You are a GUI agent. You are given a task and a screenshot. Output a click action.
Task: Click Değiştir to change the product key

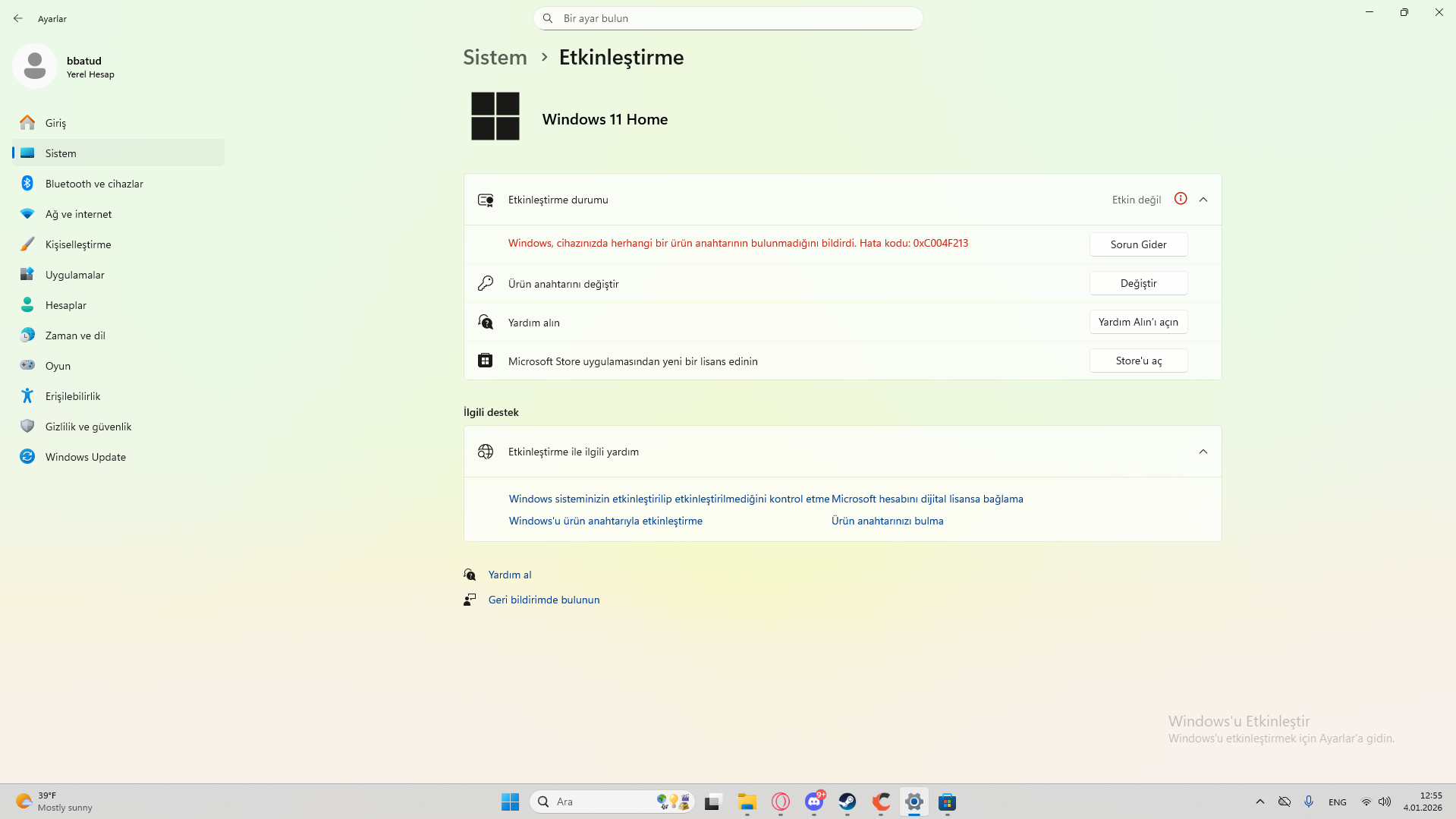tap(1138, 283)
